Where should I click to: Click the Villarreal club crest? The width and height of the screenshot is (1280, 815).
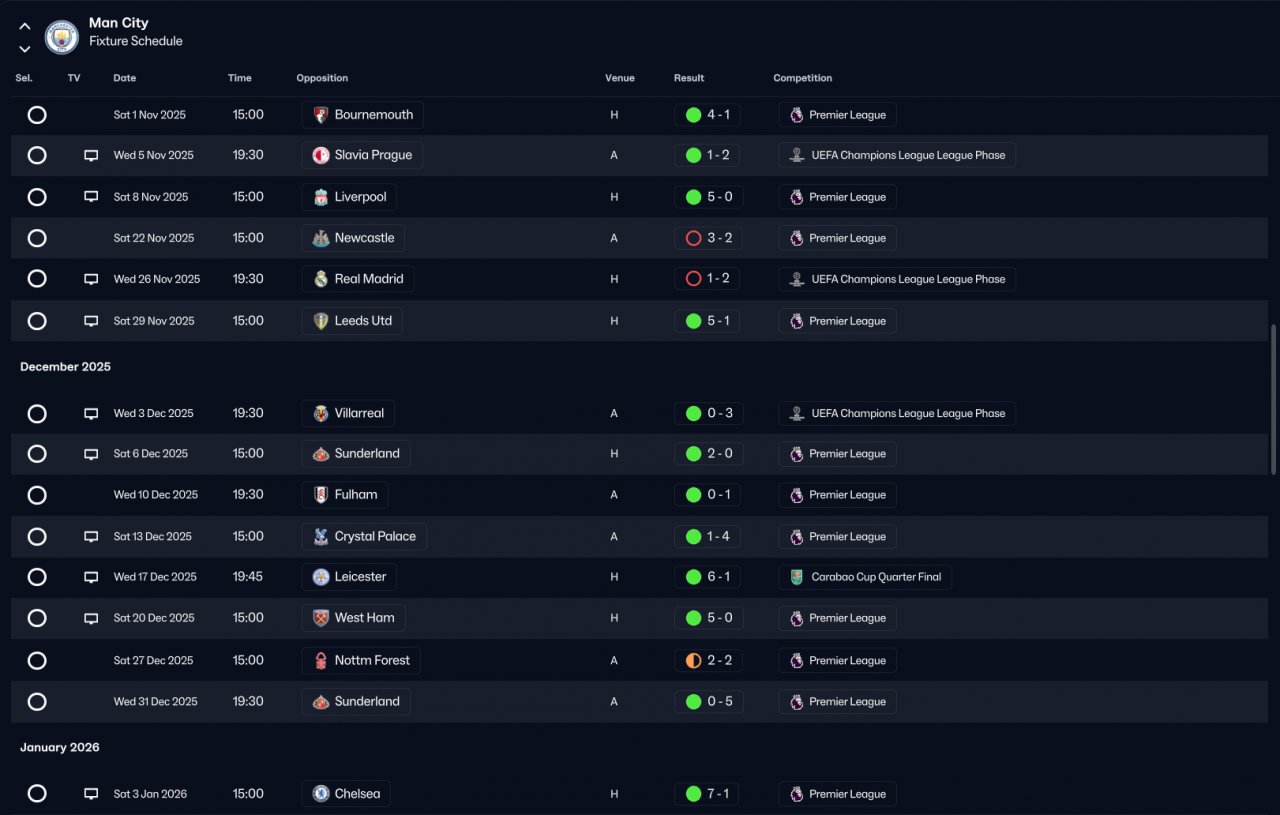pos(321,413)
